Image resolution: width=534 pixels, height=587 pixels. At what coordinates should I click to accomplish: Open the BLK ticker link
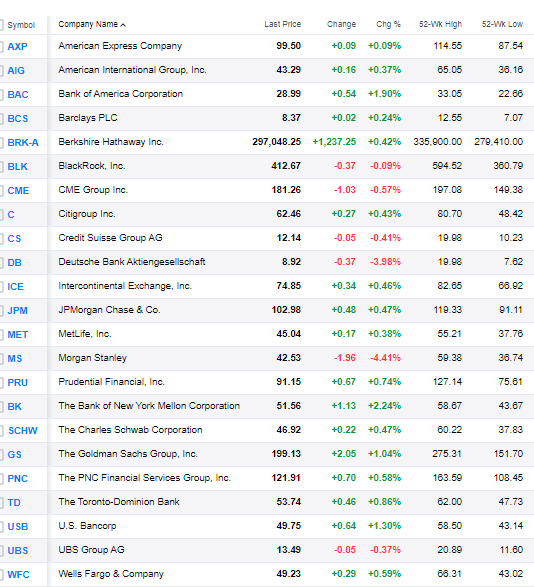17,166
